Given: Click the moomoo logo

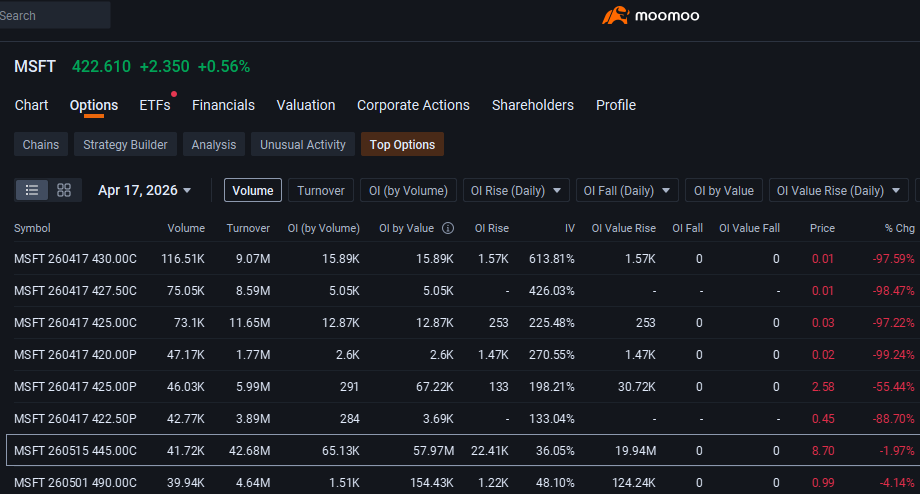Looking at the screenshot, I should pos(650,16).
